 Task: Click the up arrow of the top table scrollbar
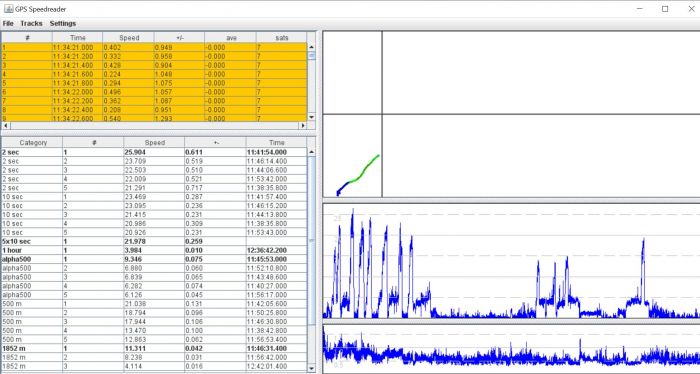311,47
